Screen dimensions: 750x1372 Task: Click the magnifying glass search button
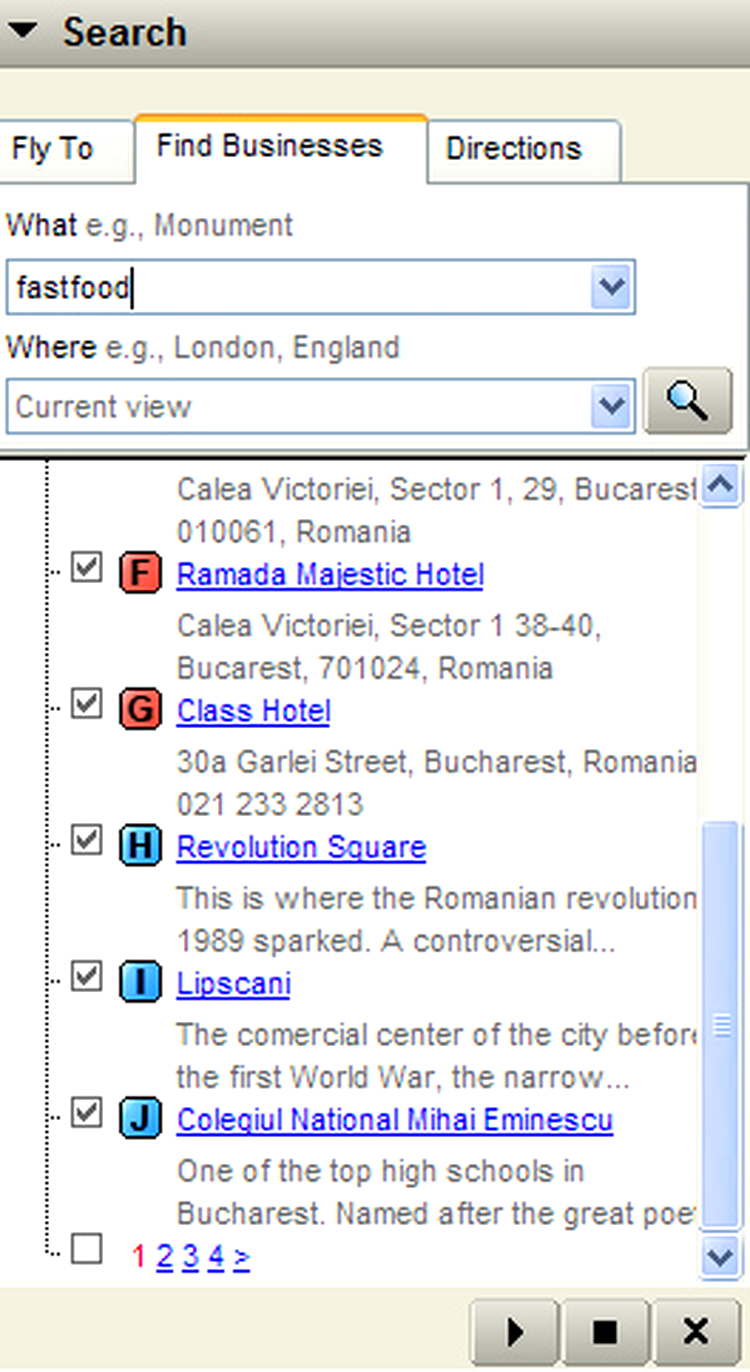point(688,401)
